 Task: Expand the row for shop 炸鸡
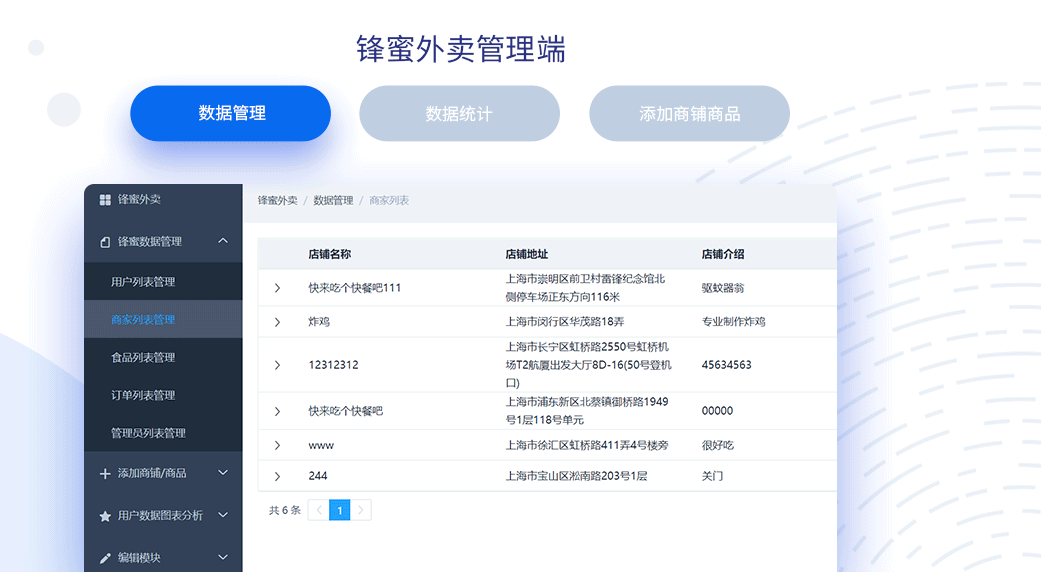point(277,322)
